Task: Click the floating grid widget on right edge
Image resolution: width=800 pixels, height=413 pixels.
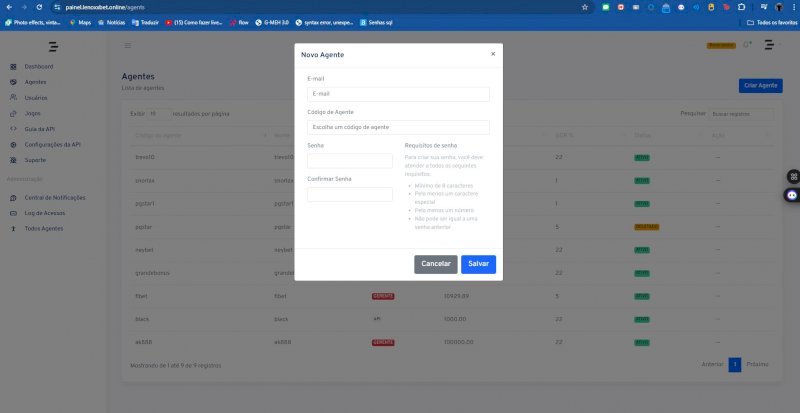Action: coord(793,177)
